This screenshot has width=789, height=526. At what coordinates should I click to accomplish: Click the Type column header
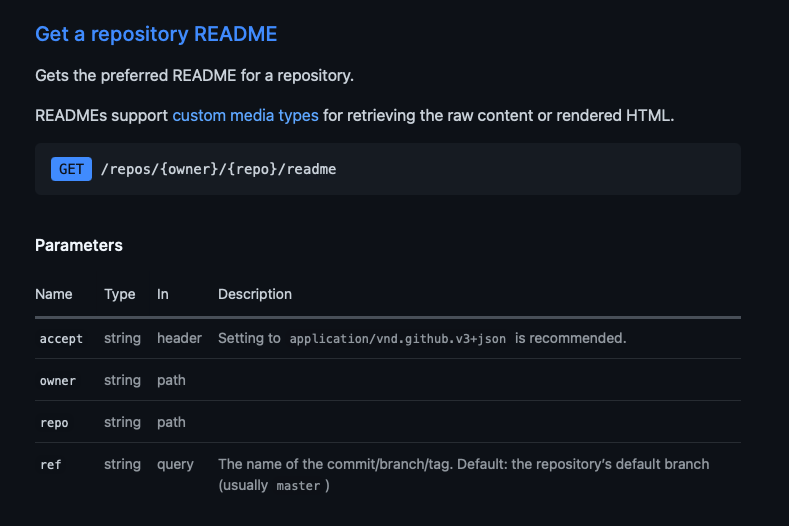click(x=120, y=294)
